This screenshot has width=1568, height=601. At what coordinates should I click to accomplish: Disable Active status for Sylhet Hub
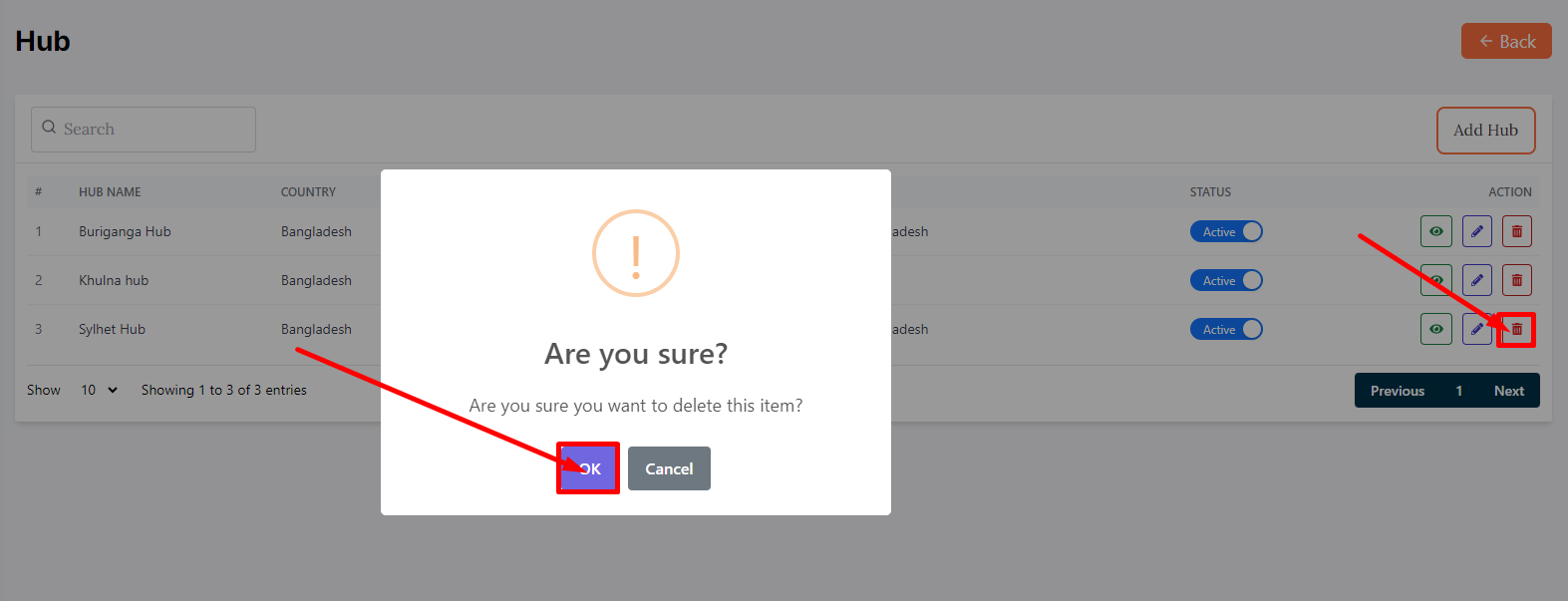[1226, 329]
